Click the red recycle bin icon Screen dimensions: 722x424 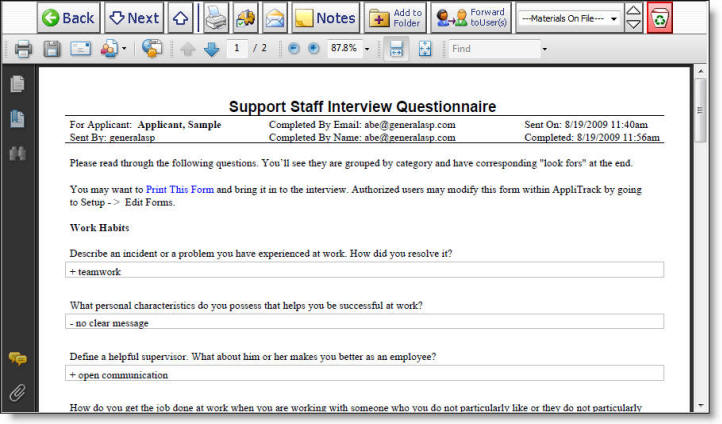(660, 17)
